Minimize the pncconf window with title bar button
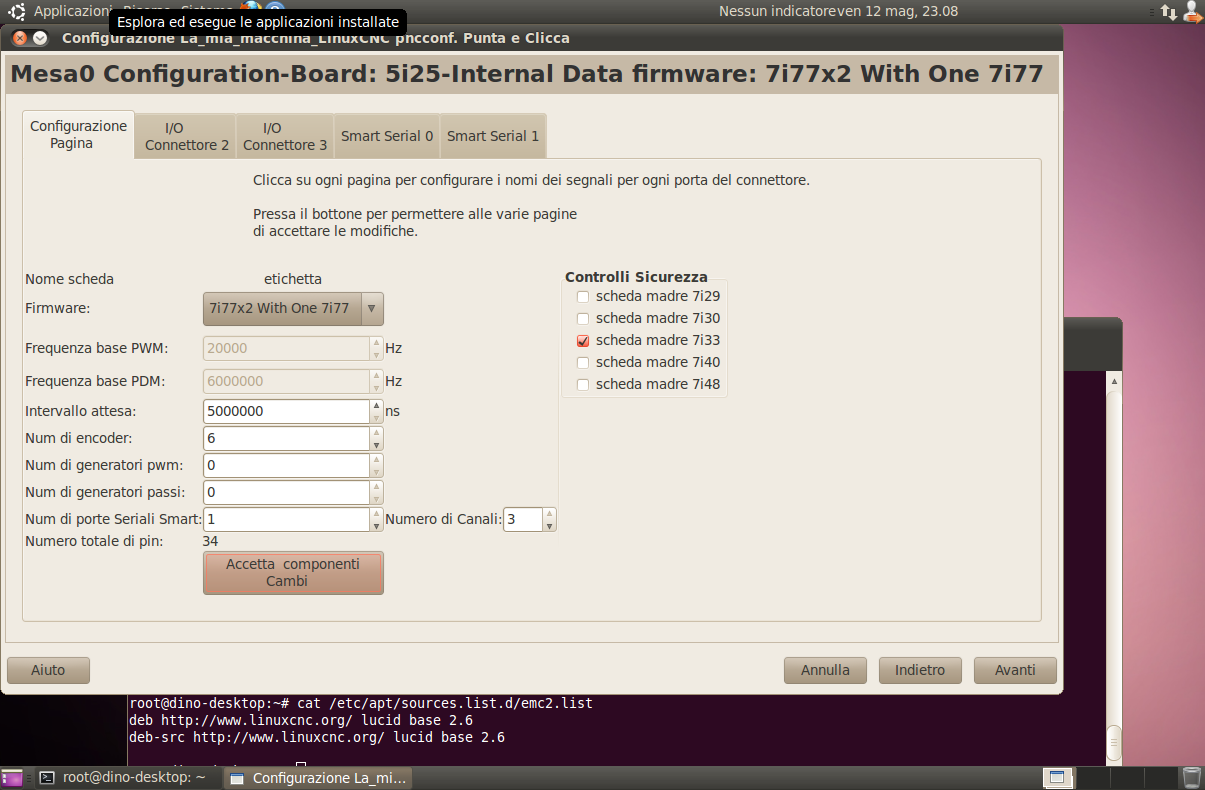The height and width of the screenshot is (790, 1205). point(40,38)
